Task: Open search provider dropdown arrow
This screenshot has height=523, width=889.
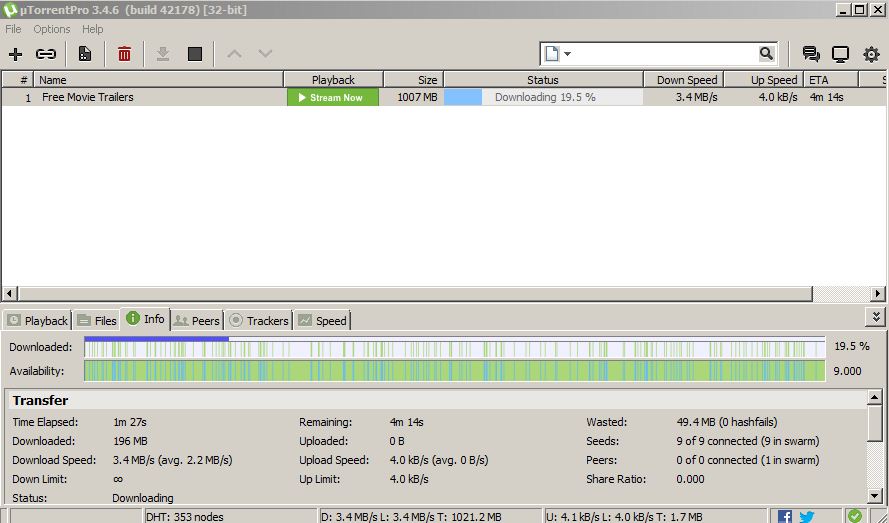Action: pyautogui.click(x=567, y=54)
